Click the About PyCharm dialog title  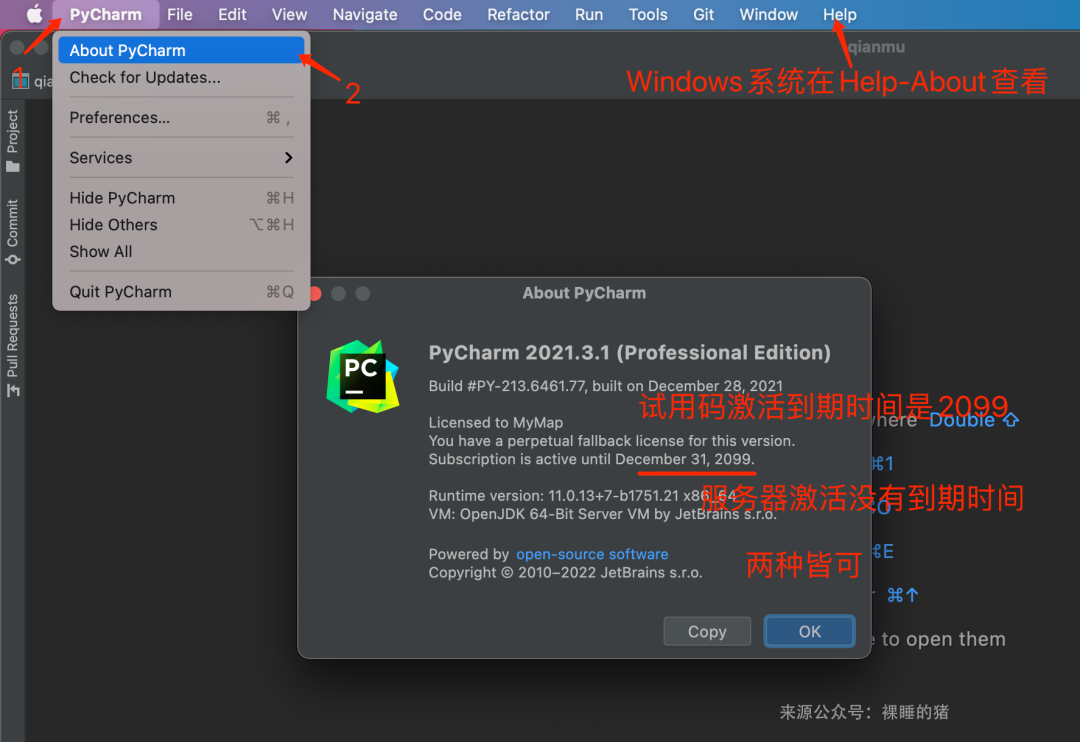coord(584,293)
